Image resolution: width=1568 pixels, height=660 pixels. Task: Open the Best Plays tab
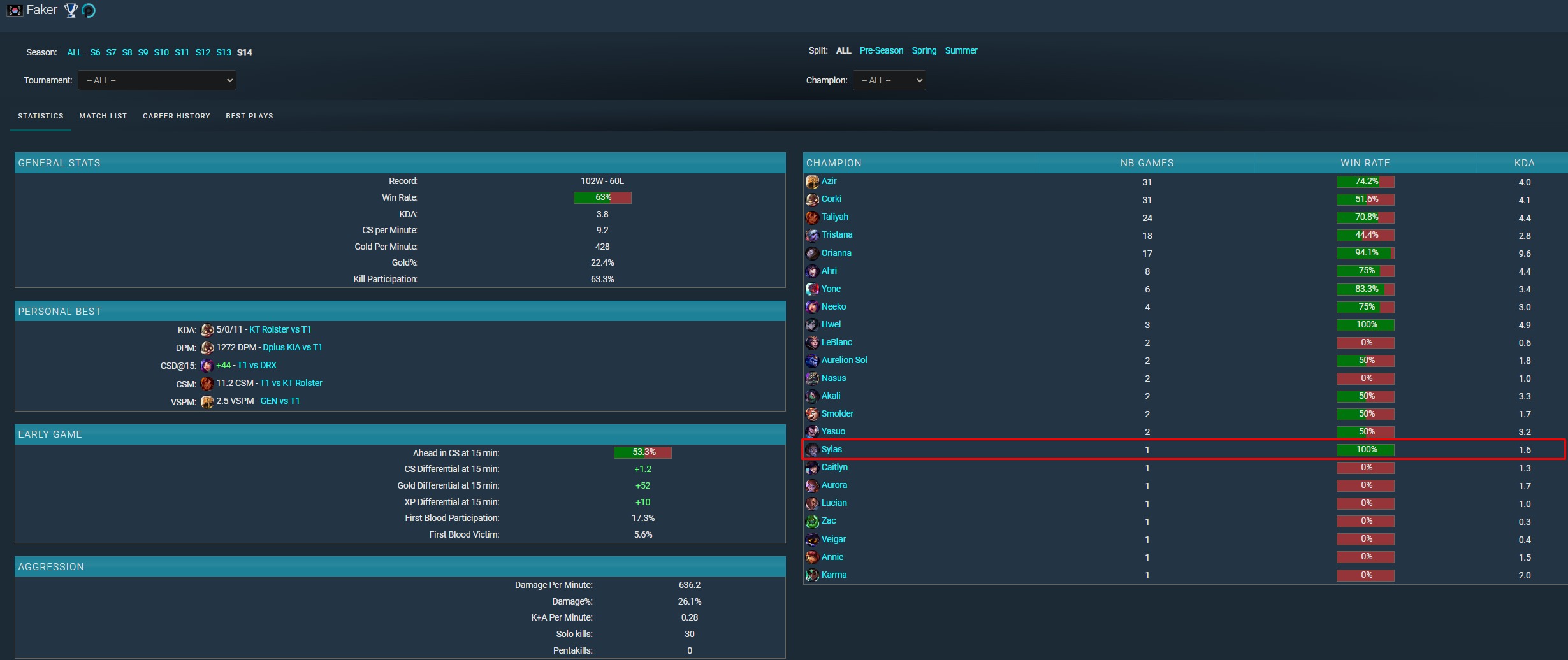pyautogui.click(x=249, y=116)
